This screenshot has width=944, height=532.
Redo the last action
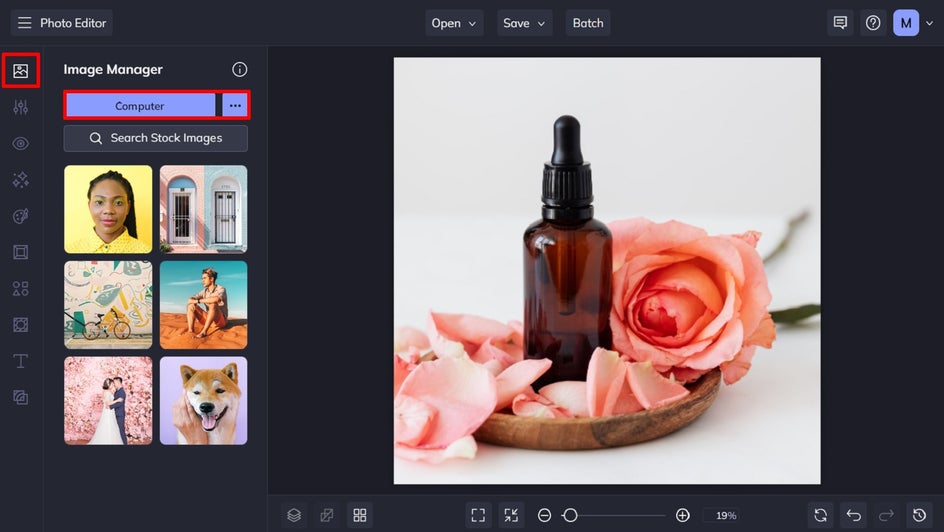(x=886, y=515)
